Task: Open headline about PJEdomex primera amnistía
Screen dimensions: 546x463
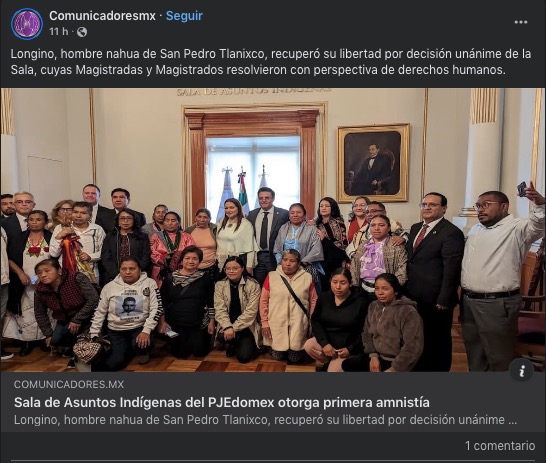Action: [x=221, y=402]
